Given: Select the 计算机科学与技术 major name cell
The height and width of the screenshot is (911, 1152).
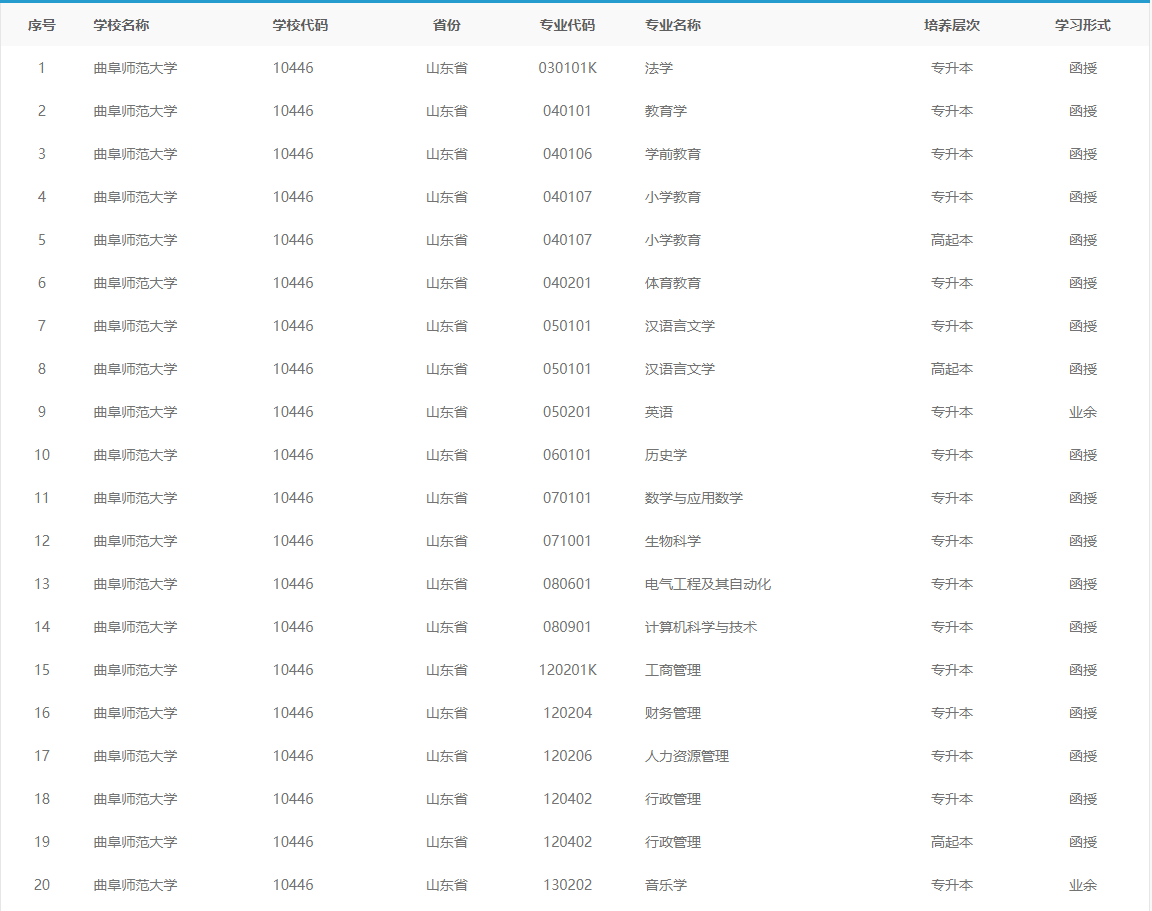Looking at the screenshot, I should (701, 627).
